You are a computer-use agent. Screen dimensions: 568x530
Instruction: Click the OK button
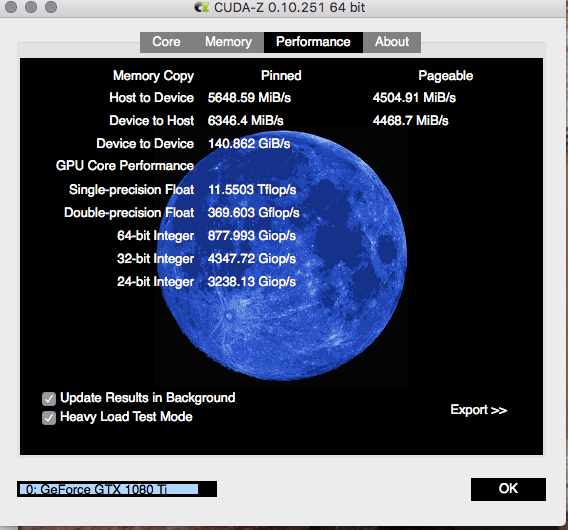508,489
